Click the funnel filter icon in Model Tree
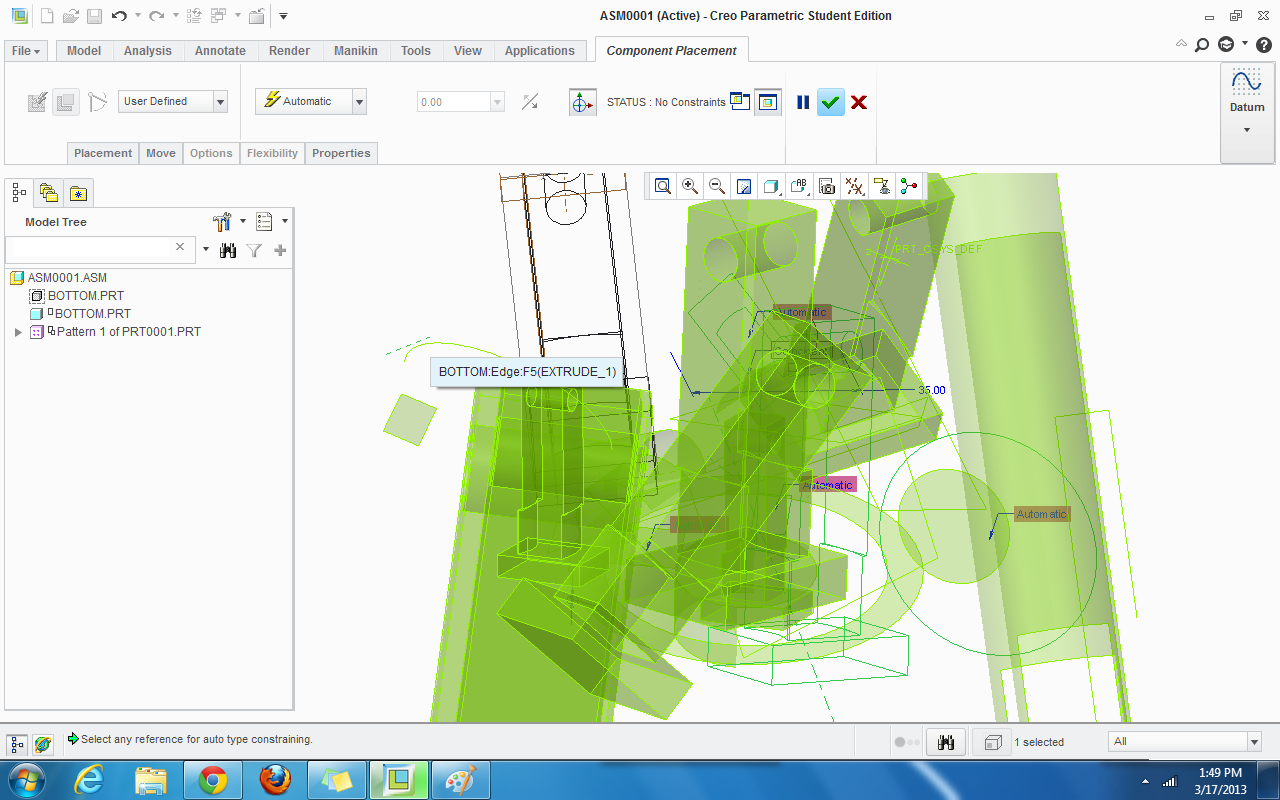The width and height of the screenshot is (1280, 800). pos(254,250)
